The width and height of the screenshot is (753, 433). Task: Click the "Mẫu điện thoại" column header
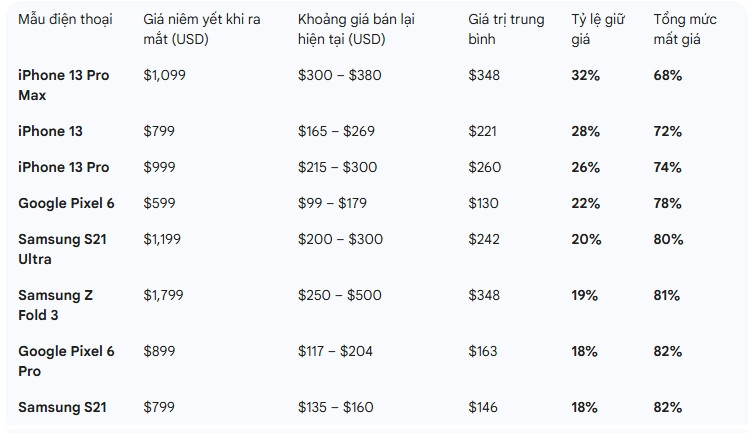pos(65,19)
